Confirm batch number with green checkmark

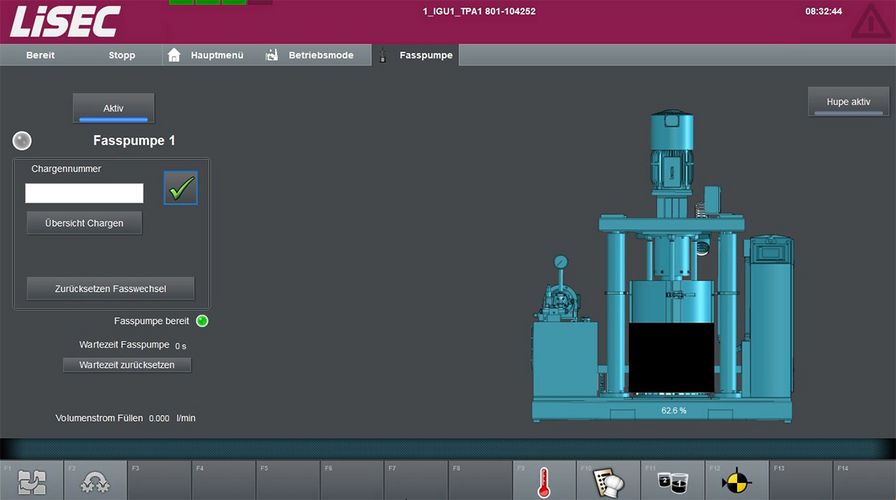point(181,188)
